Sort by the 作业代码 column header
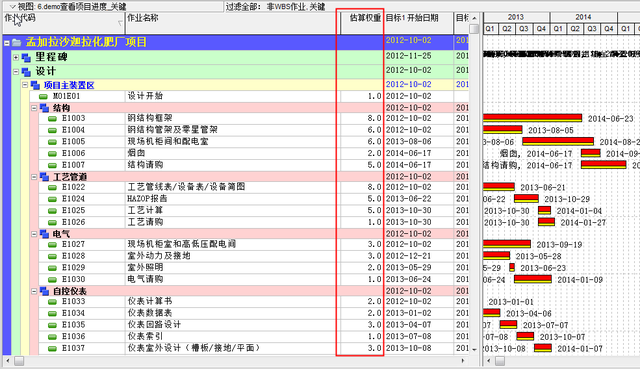Image resolution: width=640 pixels, height=369 pixels. (x=64, y=23)
